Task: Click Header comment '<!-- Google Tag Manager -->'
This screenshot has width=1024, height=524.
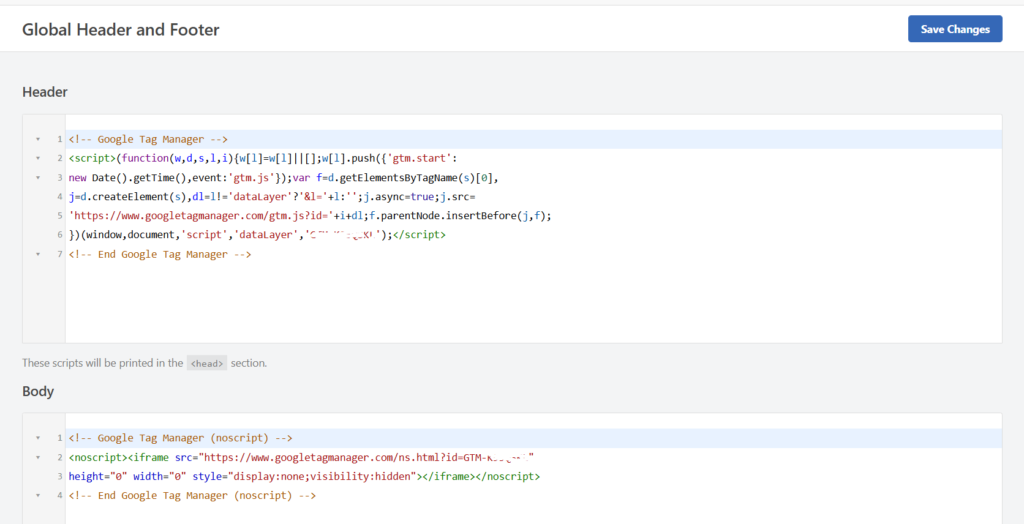Action: [148, 139]
